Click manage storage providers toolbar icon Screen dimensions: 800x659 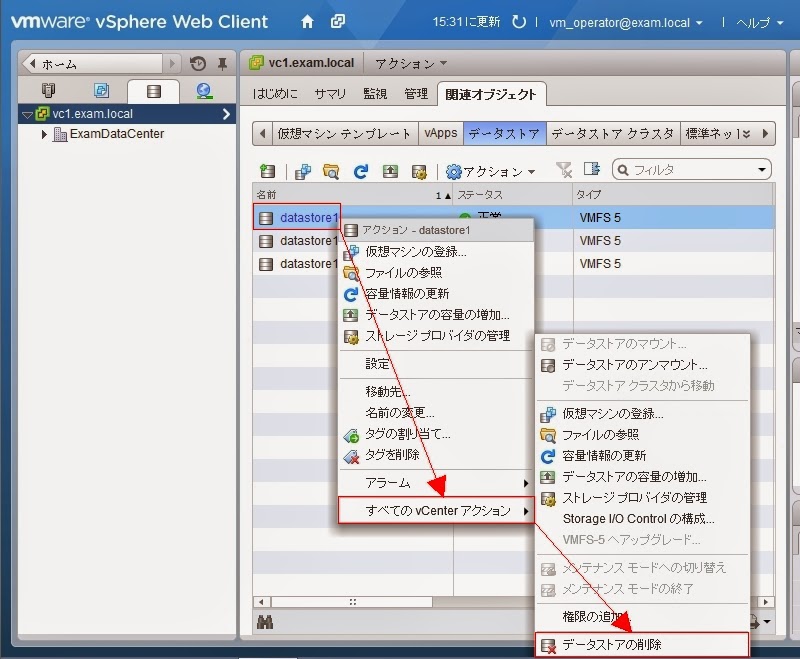pos(419,172)
